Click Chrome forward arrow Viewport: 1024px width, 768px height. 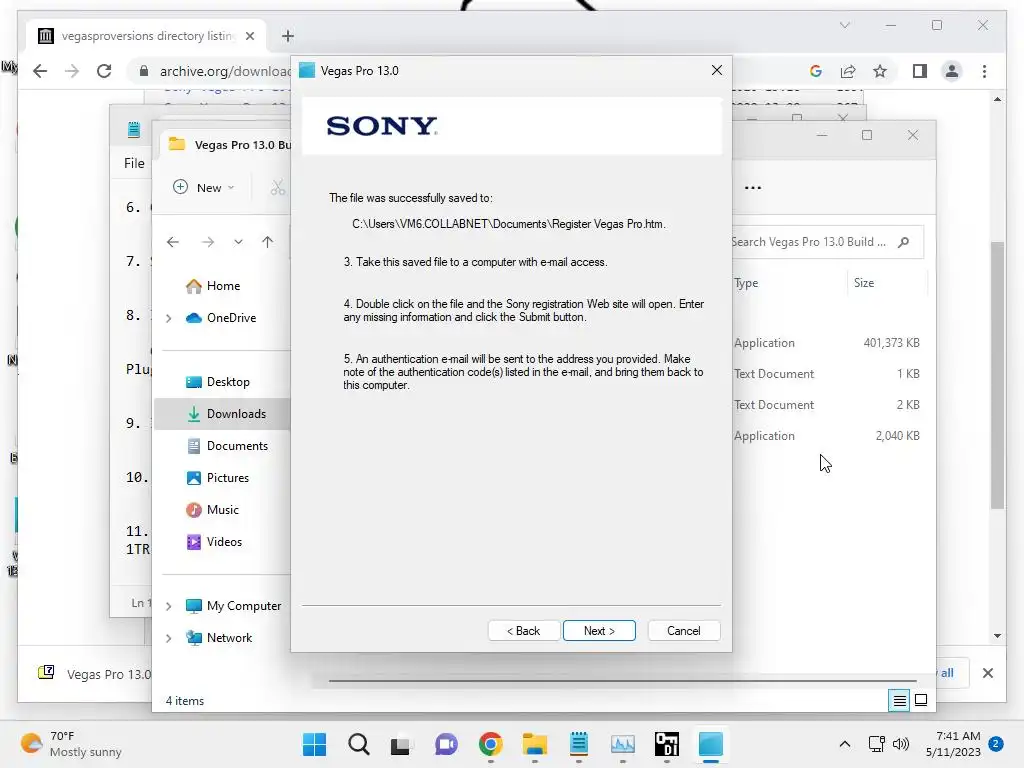[x=72, y=71]
